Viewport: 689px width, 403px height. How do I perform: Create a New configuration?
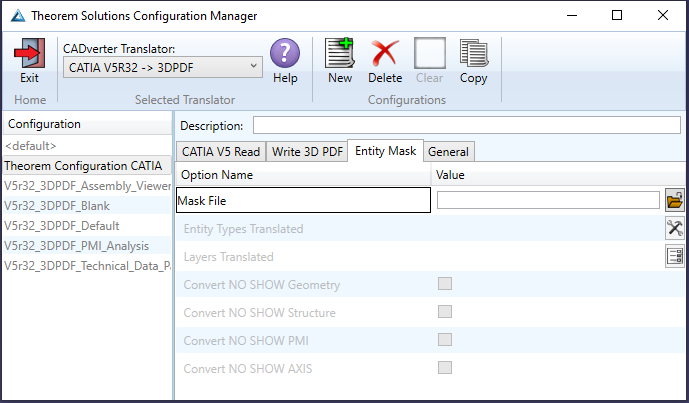pos(340,53)
